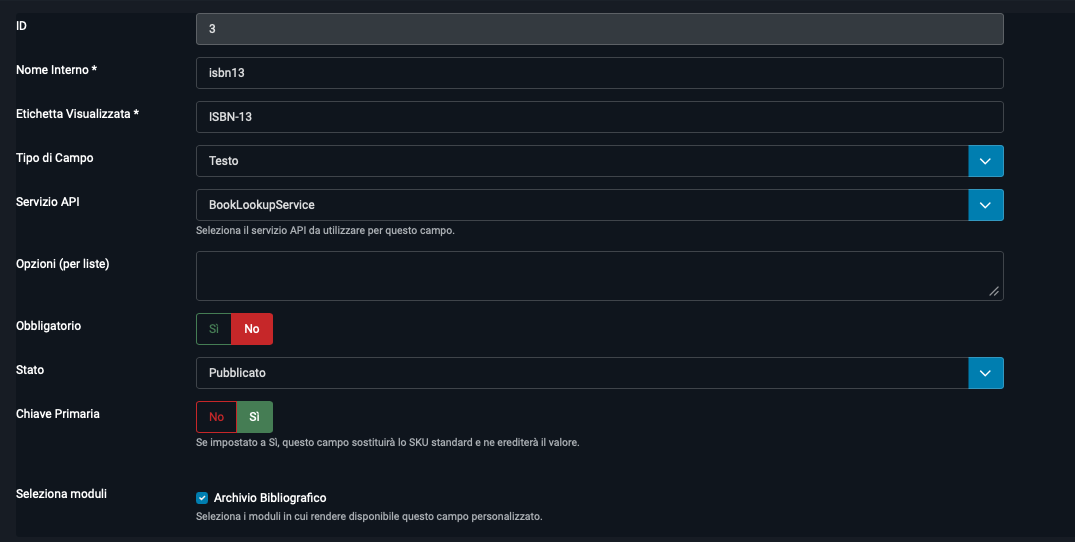1075x542 pixels.
Task: Click help text 'Seleziona i moduli in cui rendere'
Action: click(369, 517)
